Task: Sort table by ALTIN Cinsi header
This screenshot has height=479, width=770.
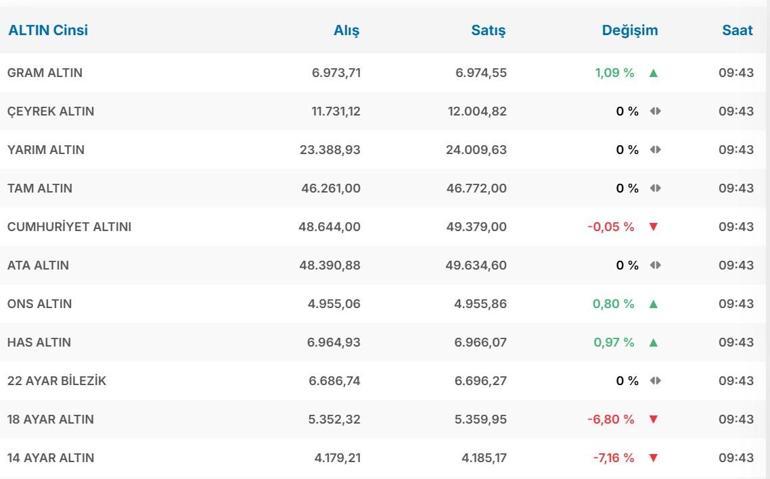Action: point(48,30)
